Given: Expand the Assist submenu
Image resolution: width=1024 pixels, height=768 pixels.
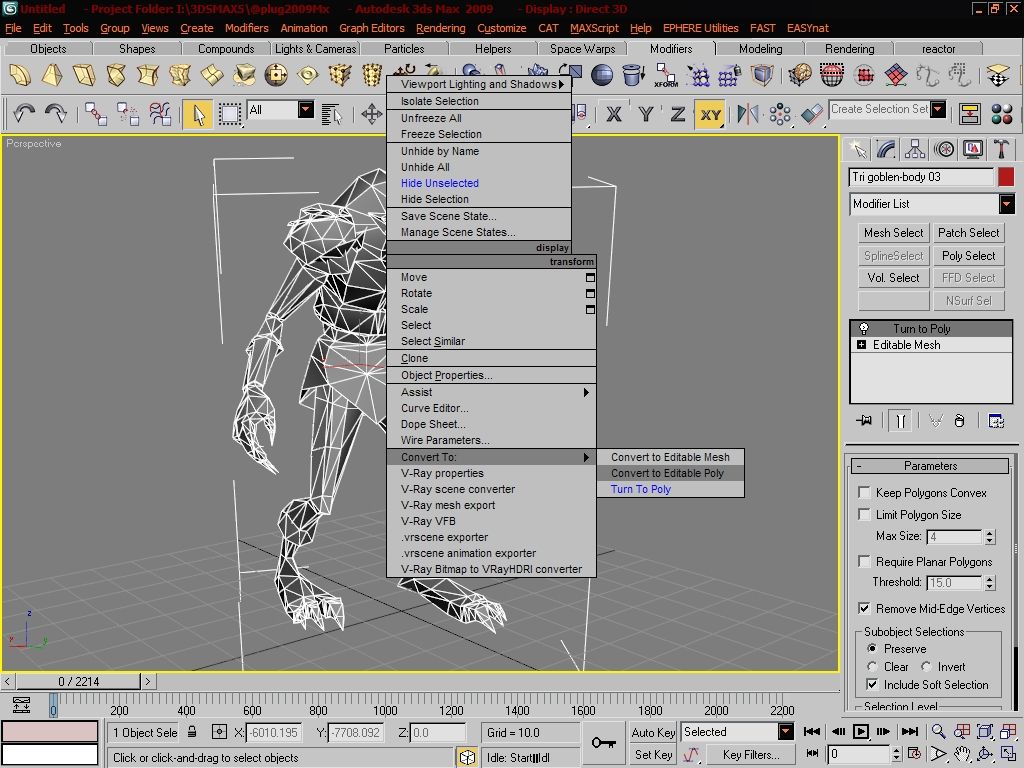Looking at the screenshot, I should pos(491,392).
